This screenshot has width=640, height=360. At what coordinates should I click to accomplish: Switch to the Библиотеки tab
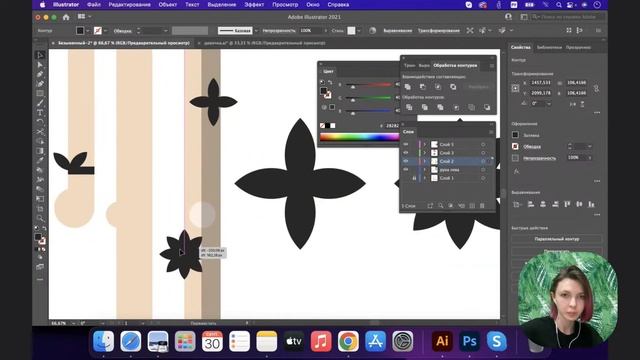point(549,47)
